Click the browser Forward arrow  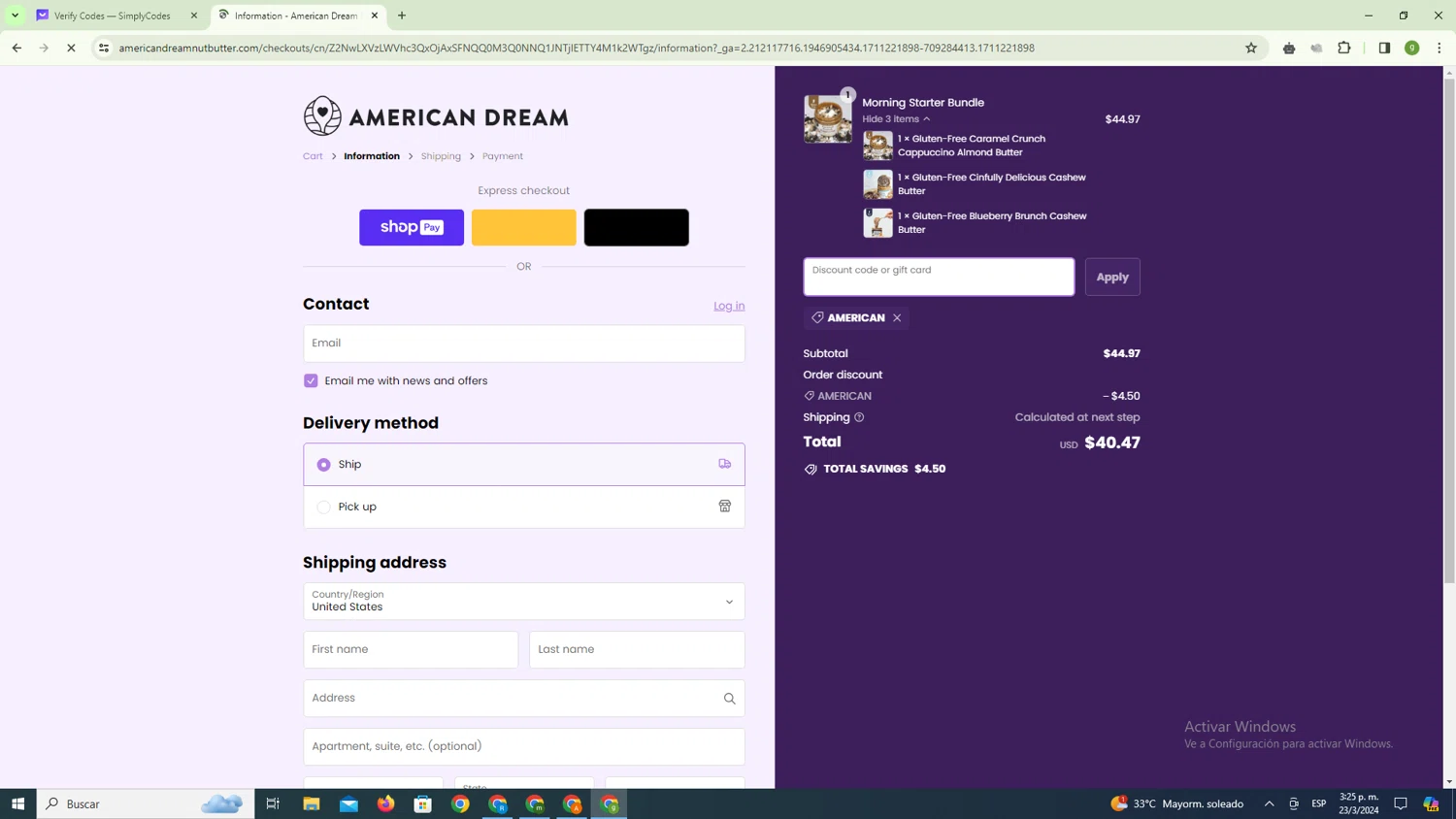[x=44, y=48]
